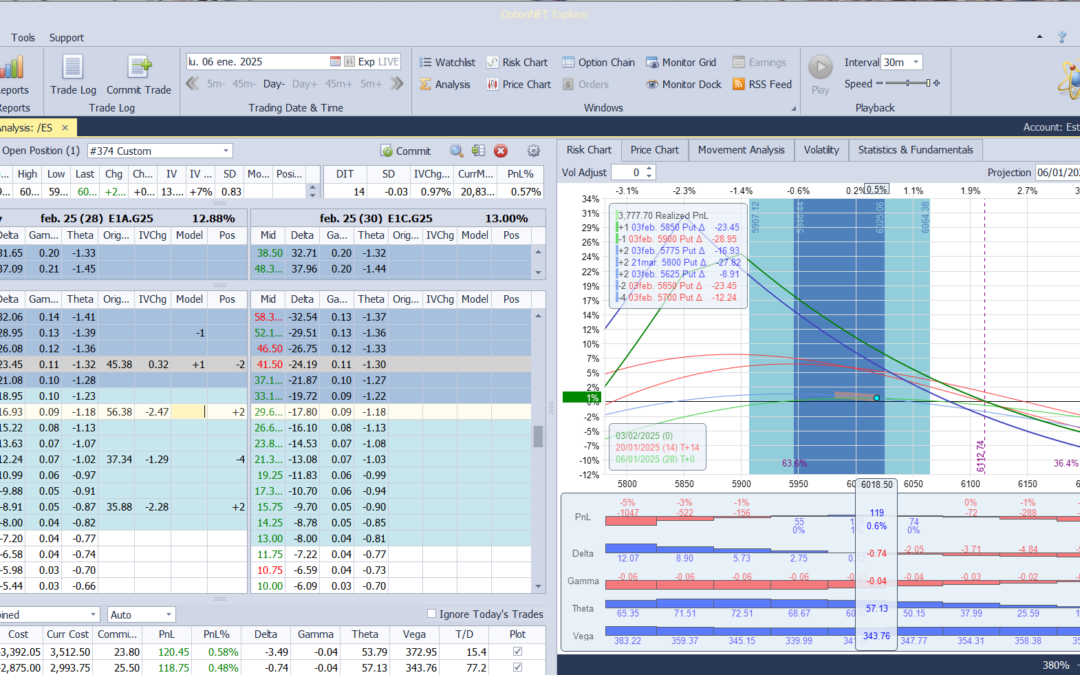1080x675 pixels.
Task: Click the Vol Adjust spinner arrows
Action: click(x=649, y=172)
